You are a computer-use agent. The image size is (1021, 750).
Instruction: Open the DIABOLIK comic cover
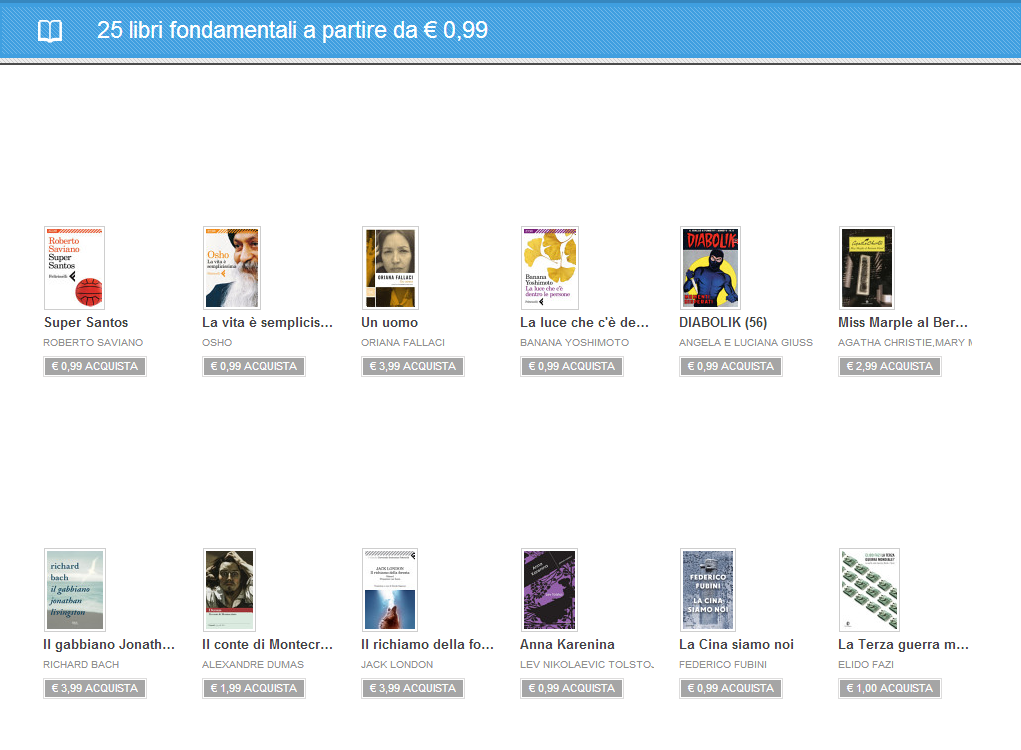coord(710,268)
